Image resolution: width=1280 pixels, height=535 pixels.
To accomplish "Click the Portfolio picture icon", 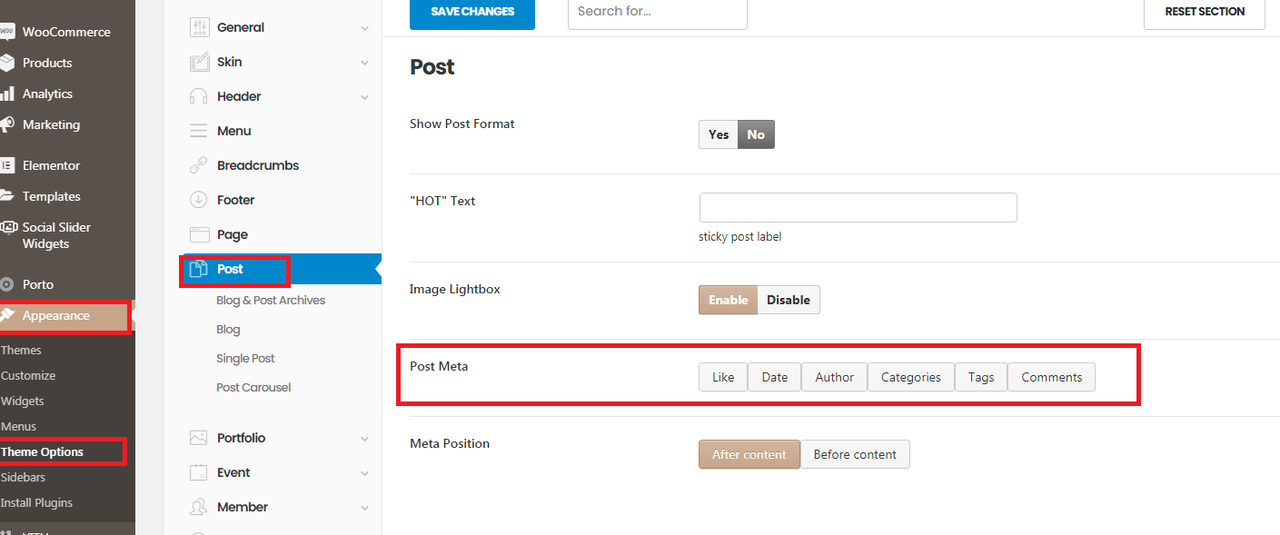I will pos(199,438).
